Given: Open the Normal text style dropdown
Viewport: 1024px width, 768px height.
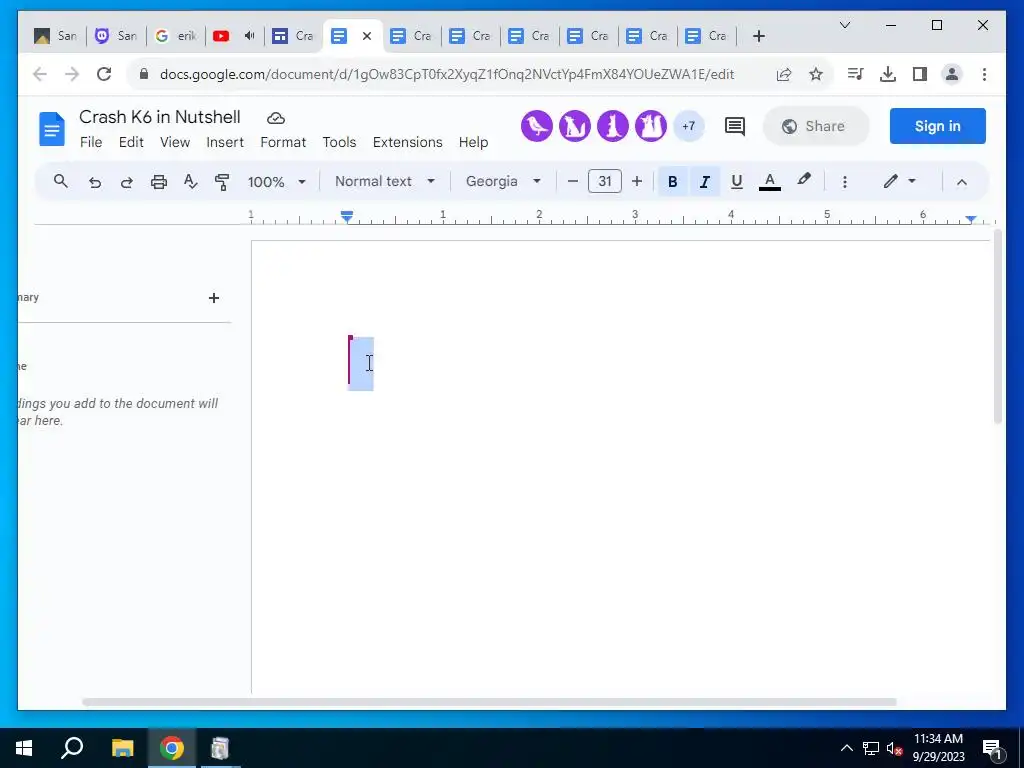Looking at the screenshot, I should 385,182.
